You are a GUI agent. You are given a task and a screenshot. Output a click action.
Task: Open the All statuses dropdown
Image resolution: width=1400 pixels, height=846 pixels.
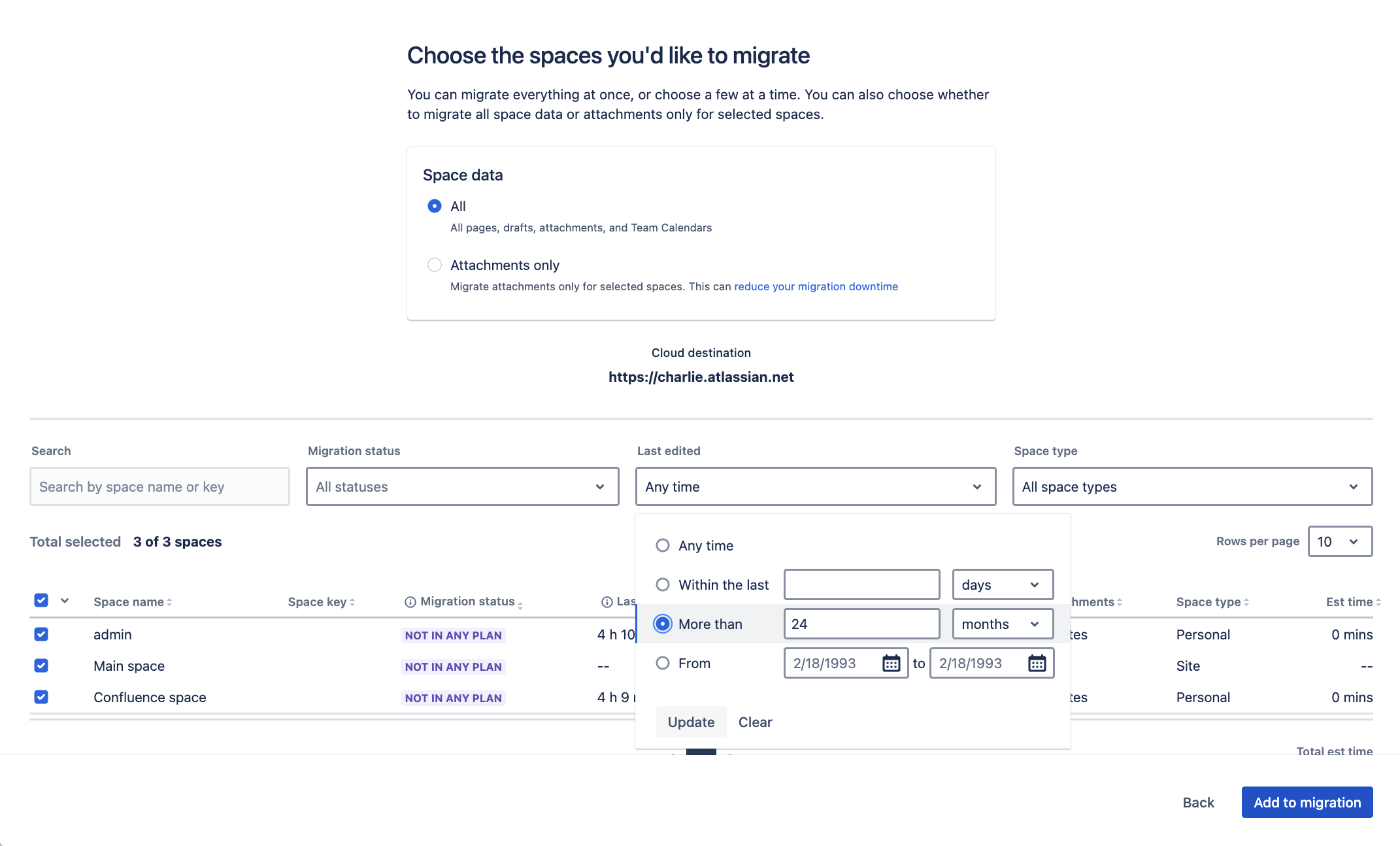pos(461,486)
